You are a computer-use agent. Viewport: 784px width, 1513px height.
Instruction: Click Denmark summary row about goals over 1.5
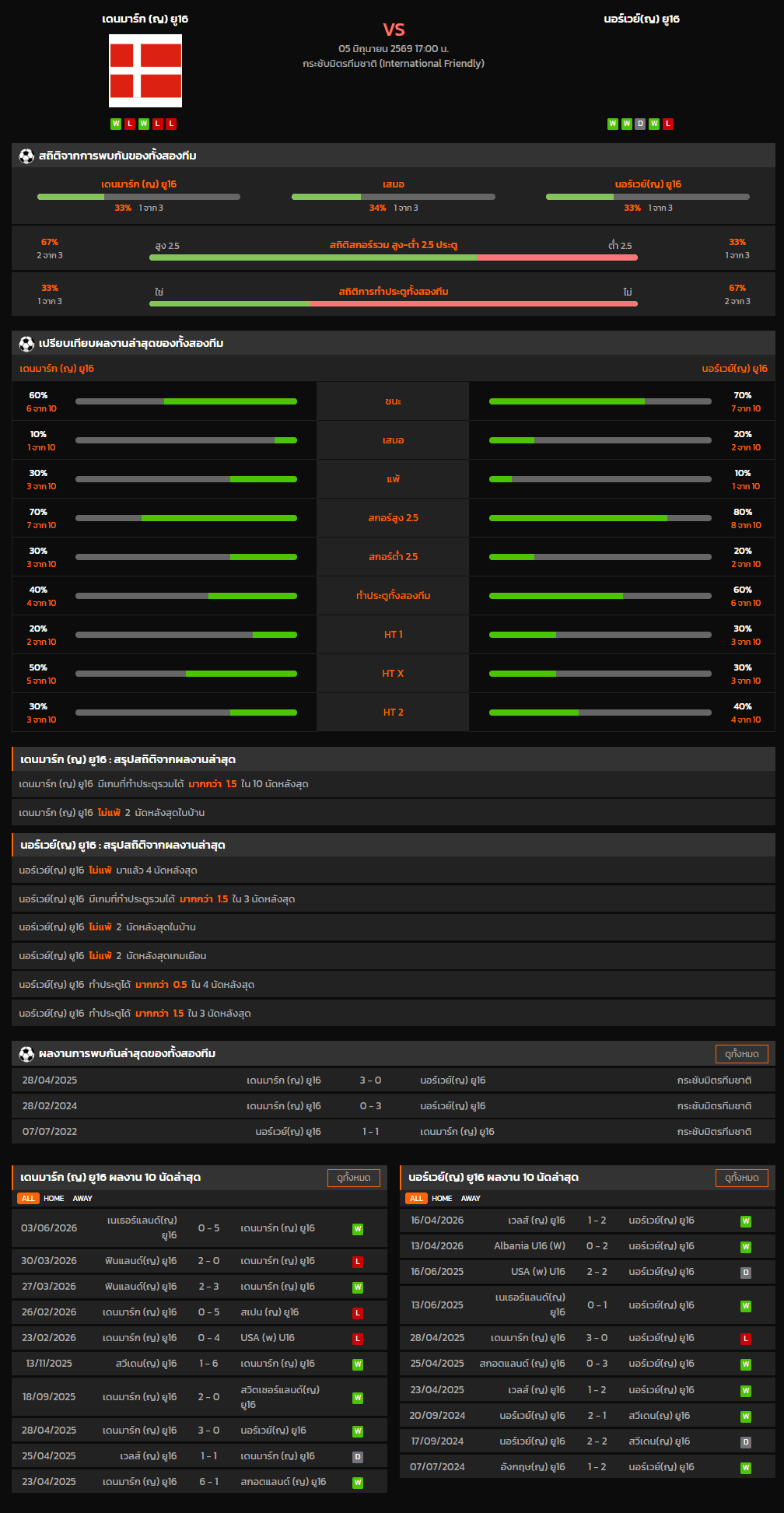[x=394, y=784]
